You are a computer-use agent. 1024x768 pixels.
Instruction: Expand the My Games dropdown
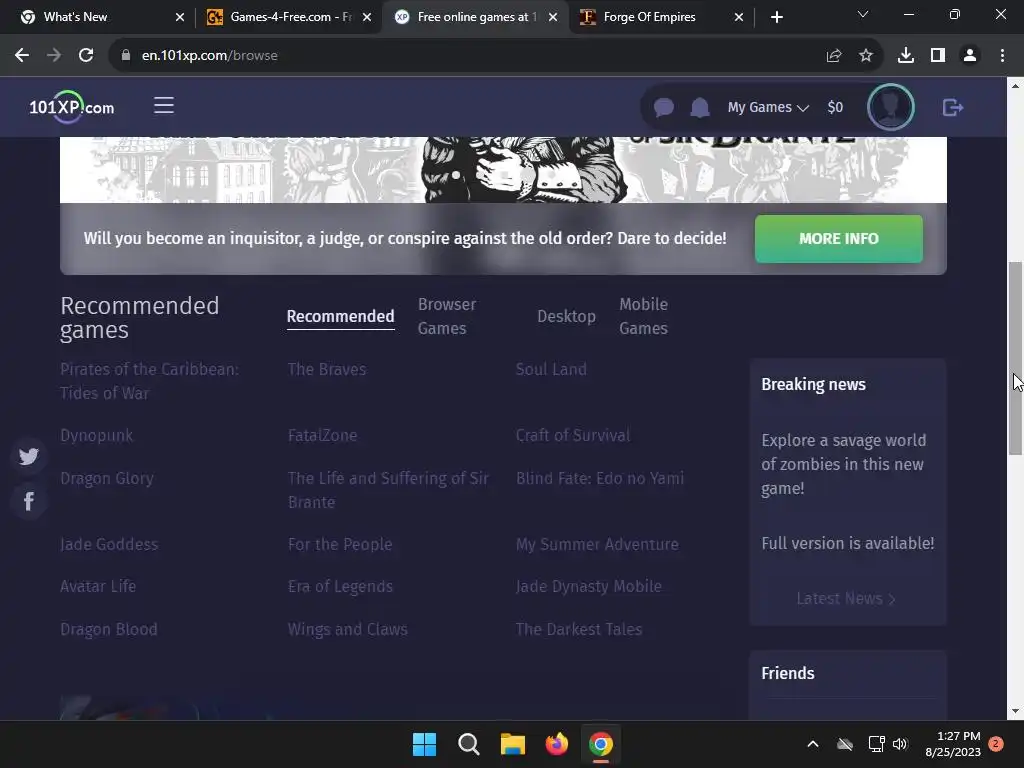(x=768, y=107)
